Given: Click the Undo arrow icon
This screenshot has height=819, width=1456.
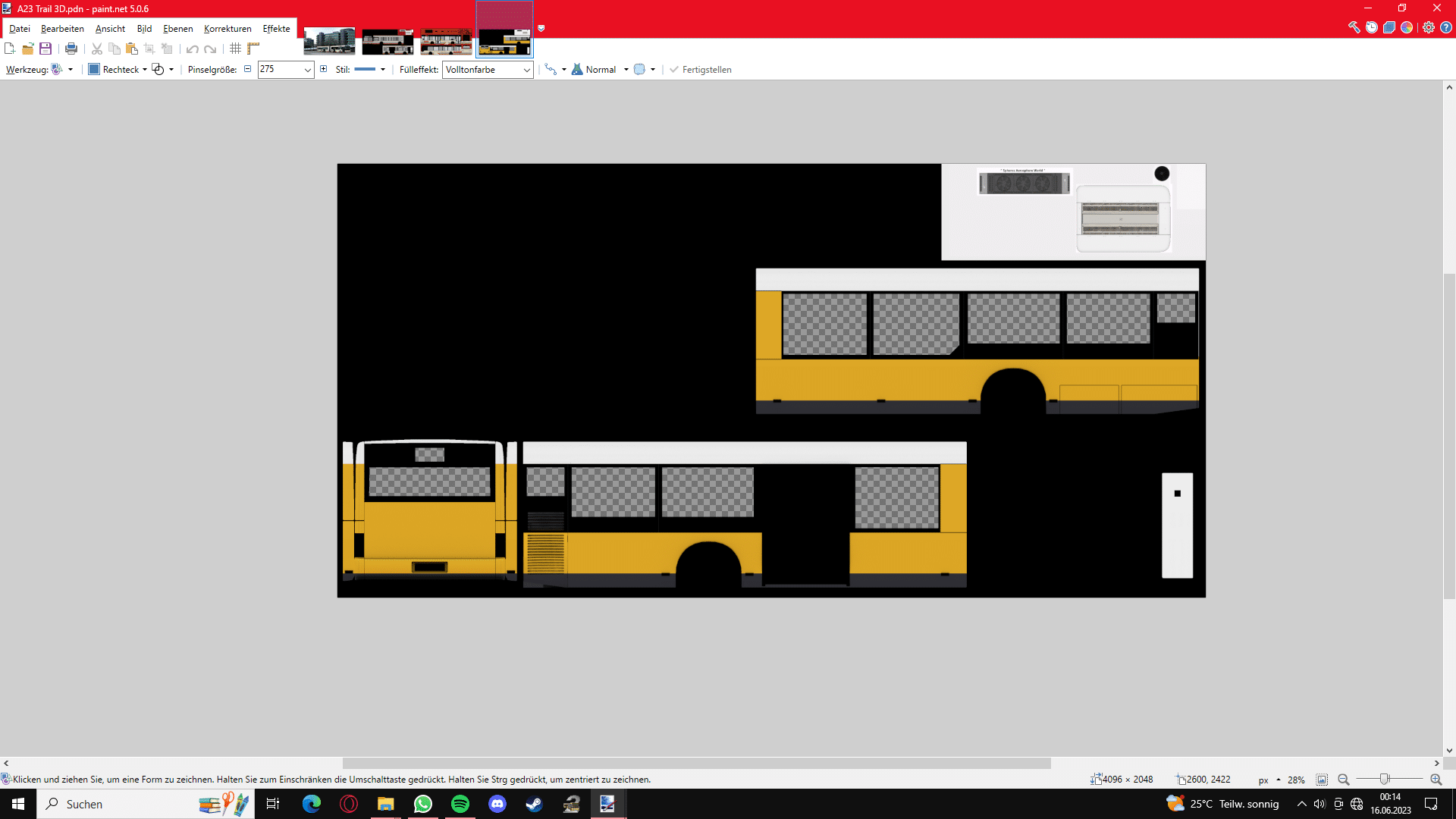Looking at the screenshot, I should 193,49.
